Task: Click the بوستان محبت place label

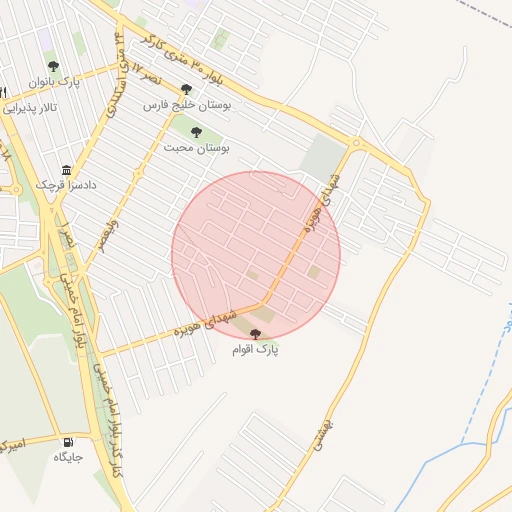Action: (x=196, y=148)
